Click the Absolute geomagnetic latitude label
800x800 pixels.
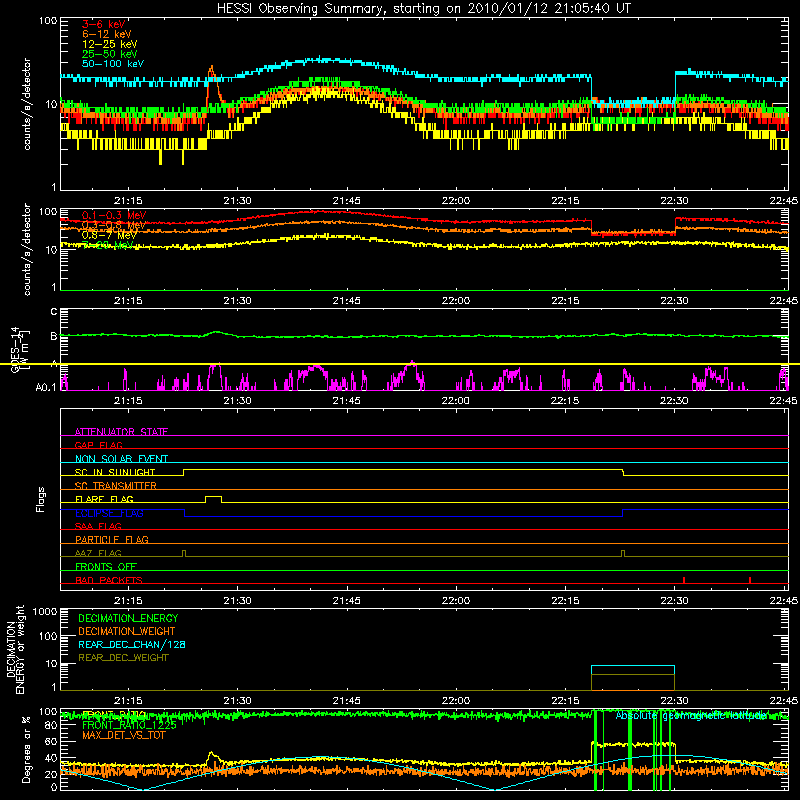tap(691, 716)
